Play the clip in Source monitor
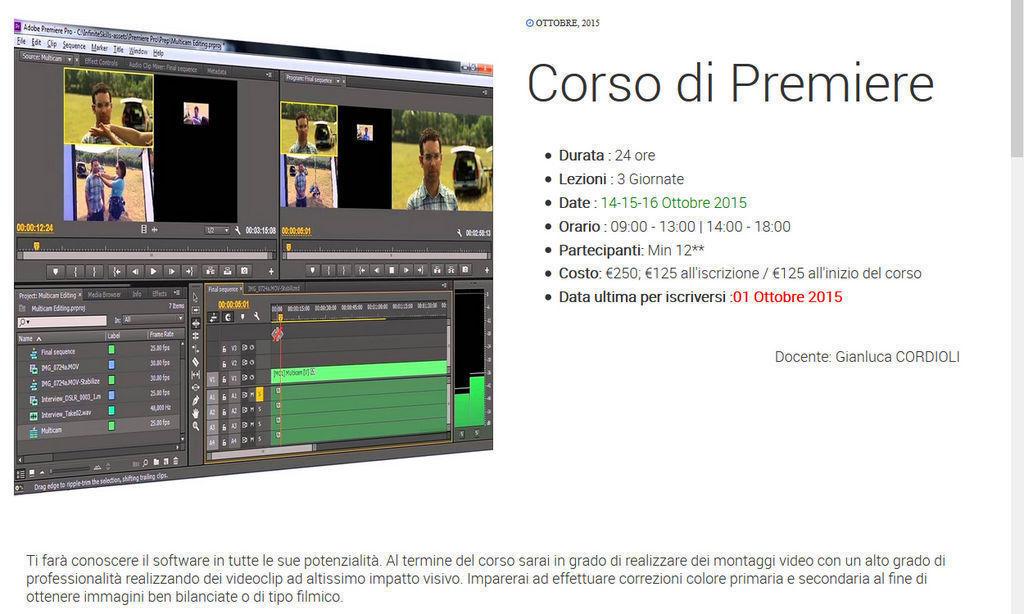 point(153,271)
